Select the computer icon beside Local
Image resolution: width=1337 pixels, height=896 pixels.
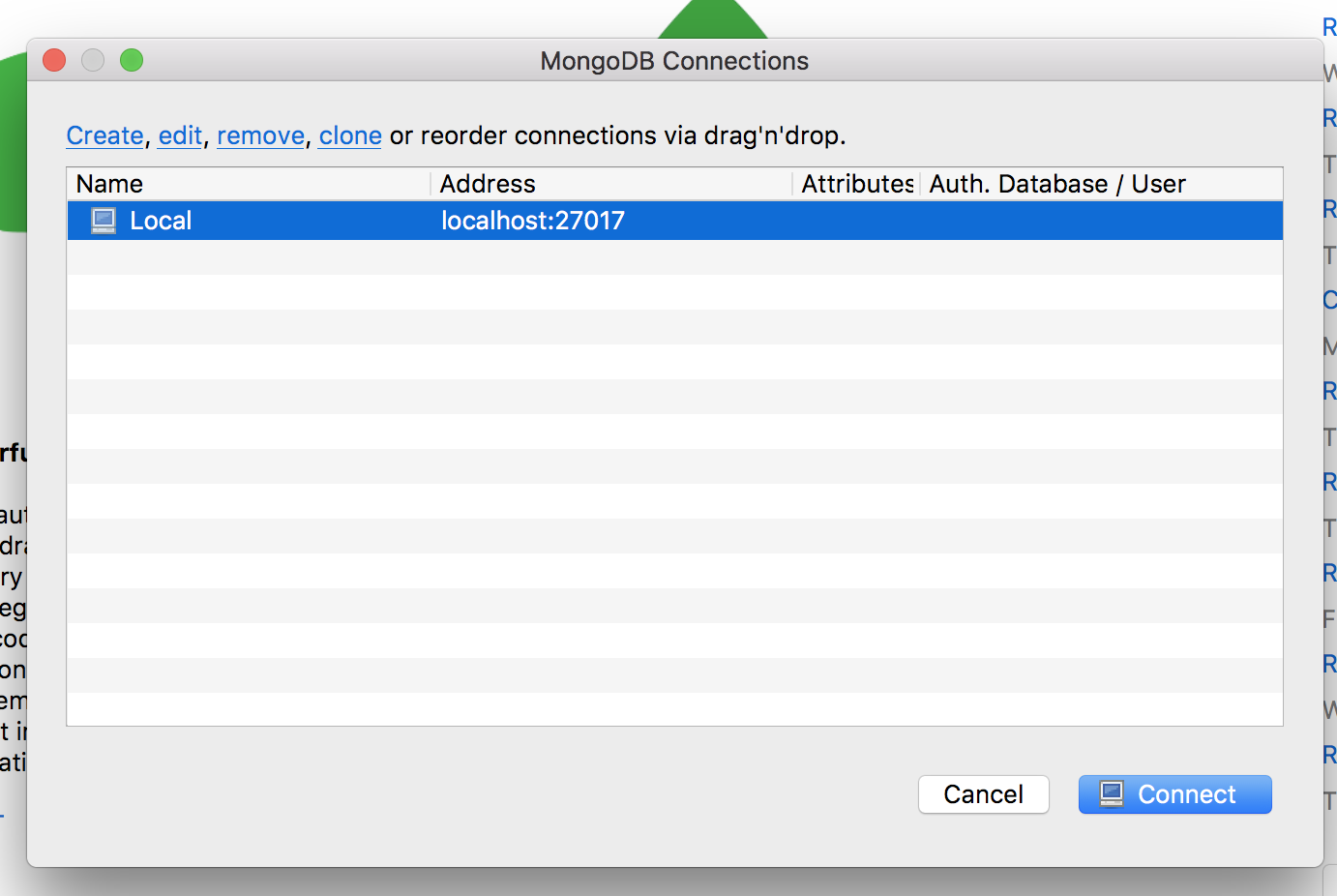coord(104,221)
